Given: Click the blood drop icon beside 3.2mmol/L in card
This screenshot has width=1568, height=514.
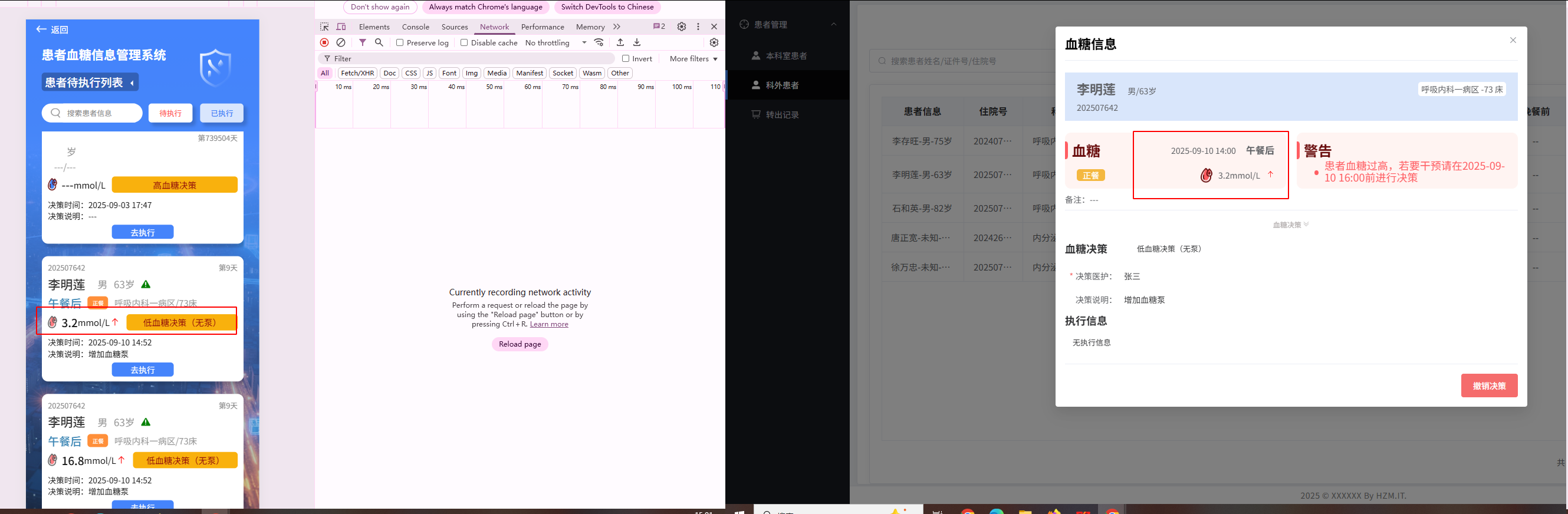Looking at the screenshot, I should [53, 322].
